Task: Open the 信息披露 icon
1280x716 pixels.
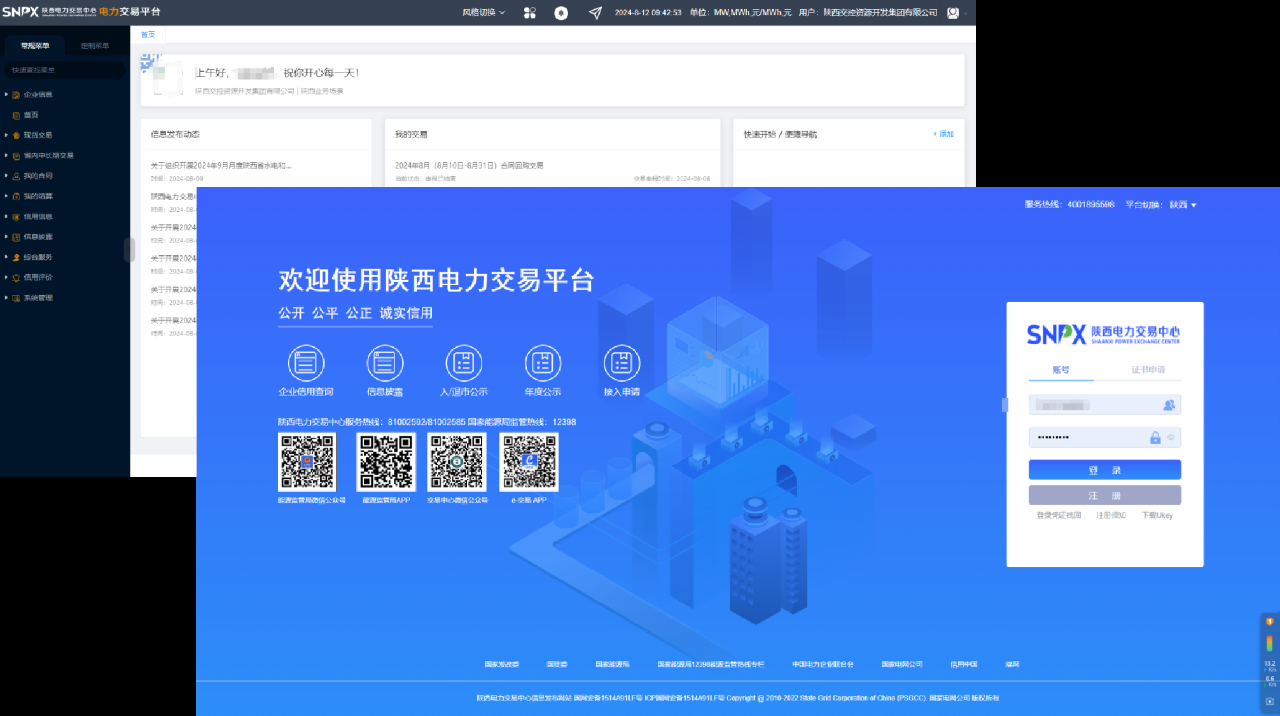Action: tap(384, 362)
